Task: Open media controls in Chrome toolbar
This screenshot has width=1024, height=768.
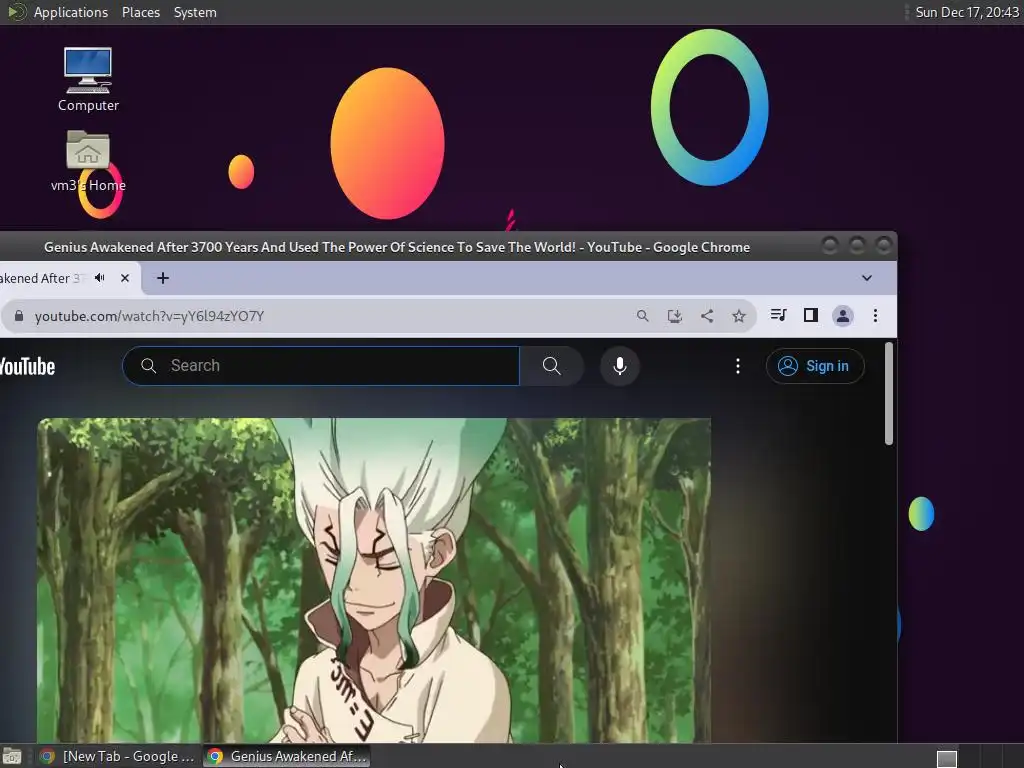Action: click(x=778, y=315)
